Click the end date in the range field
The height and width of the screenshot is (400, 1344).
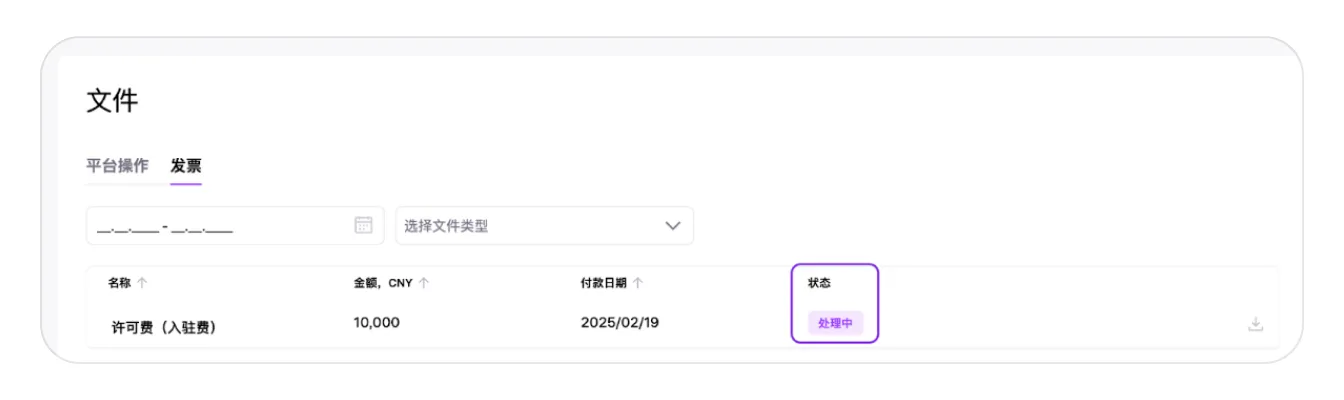(202, 228)
